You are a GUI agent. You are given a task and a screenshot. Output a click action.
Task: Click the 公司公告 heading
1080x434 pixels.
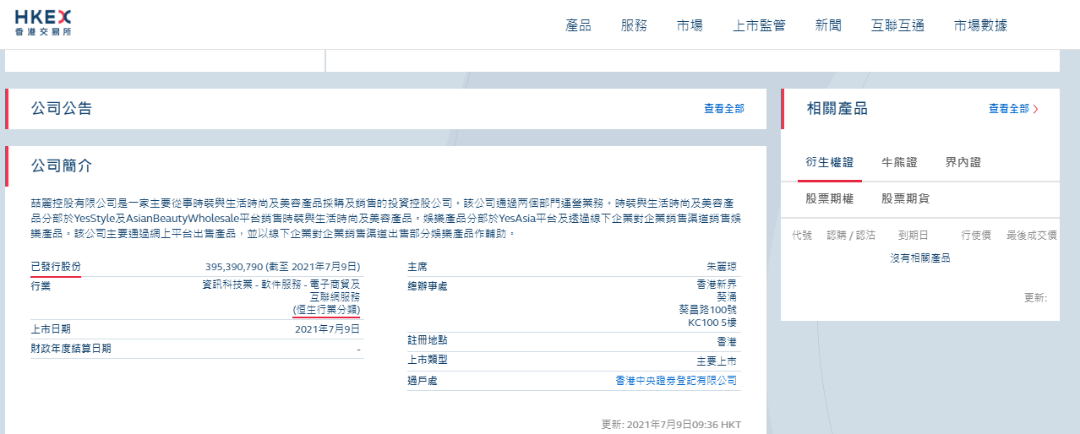pos(61,108)
